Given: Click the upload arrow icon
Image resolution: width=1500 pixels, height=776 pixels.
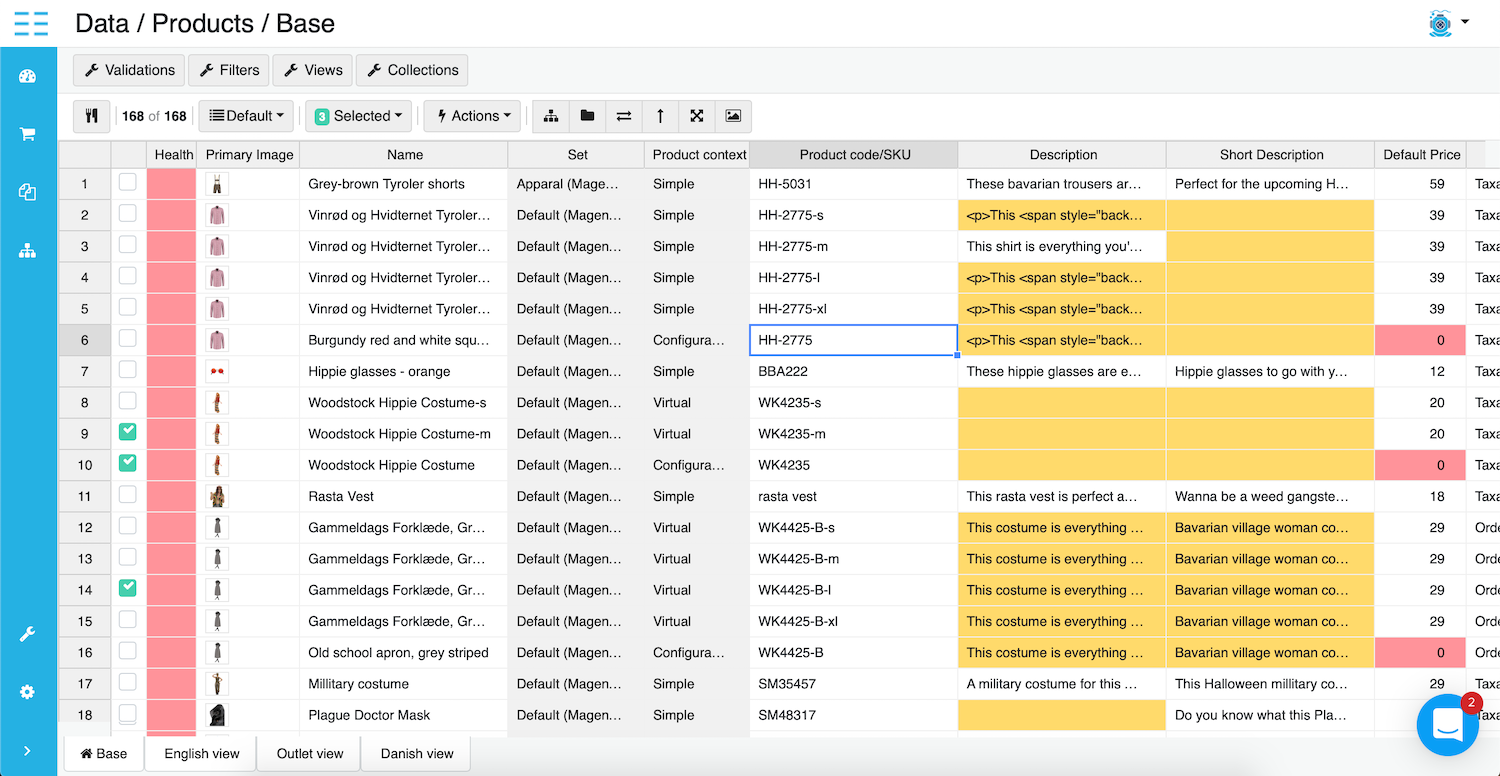Looking at the screenshot, I should [660, 116].
